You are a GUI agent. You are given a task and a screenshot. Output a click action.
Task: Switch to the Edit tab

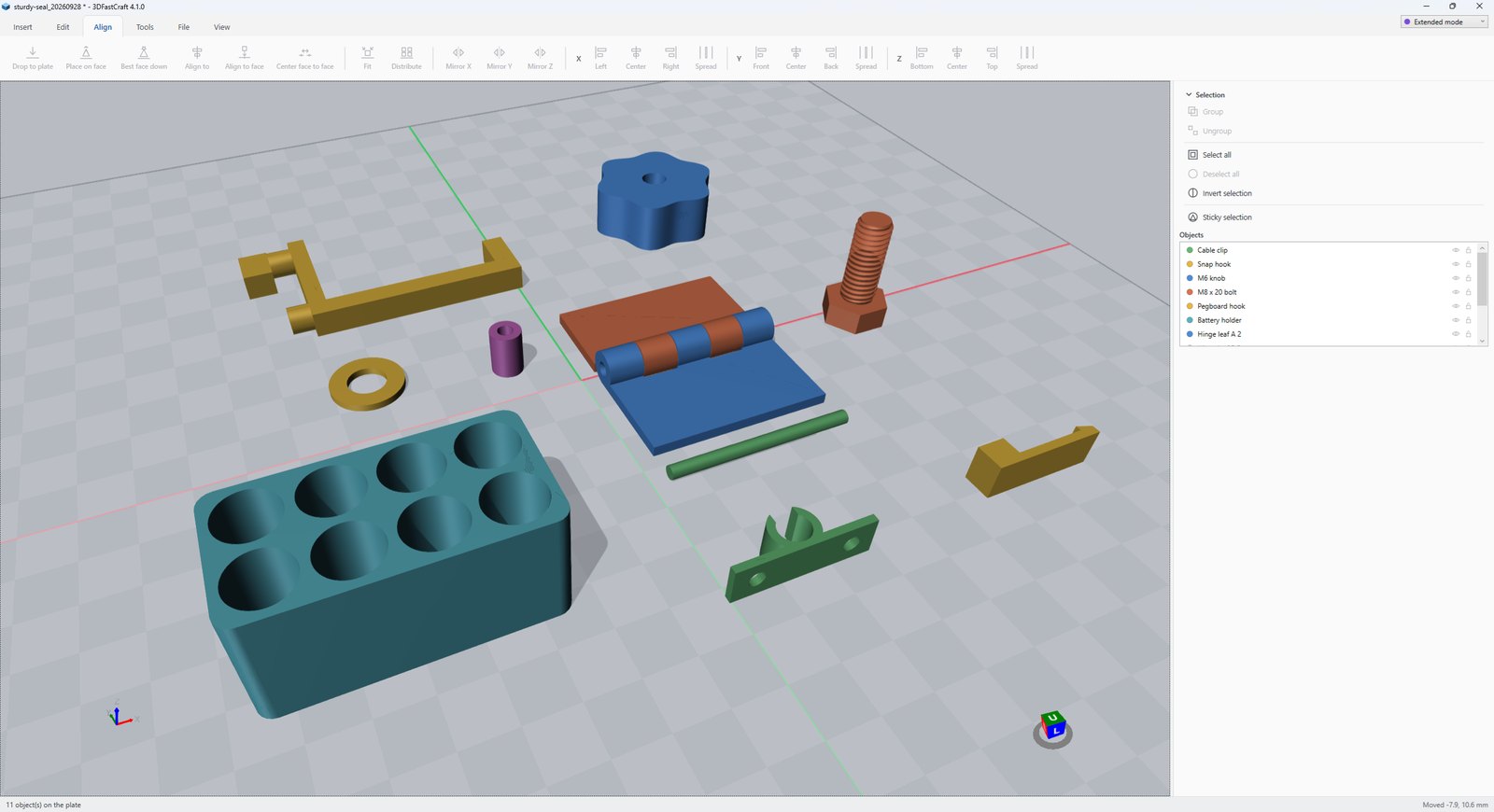(63, 27)
